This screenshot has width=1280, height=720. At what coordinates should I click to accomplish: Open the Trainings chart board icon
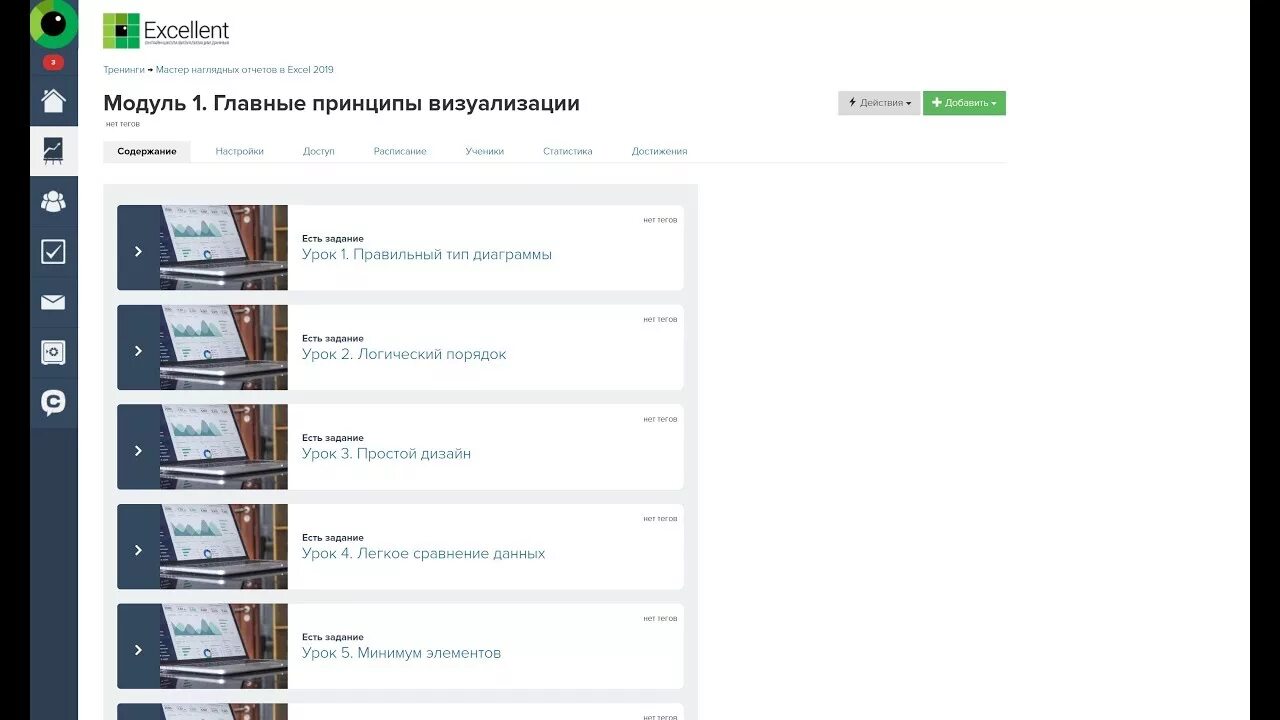[53, 151]
